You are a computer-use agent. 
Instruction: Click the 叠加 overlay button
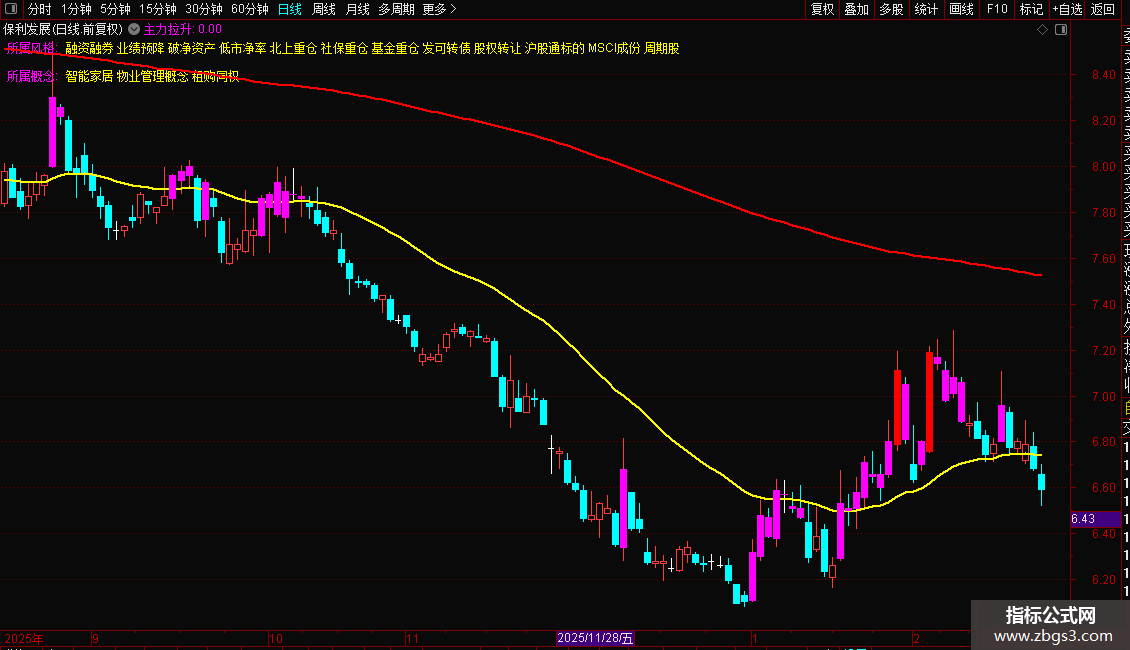coord(857,9)
